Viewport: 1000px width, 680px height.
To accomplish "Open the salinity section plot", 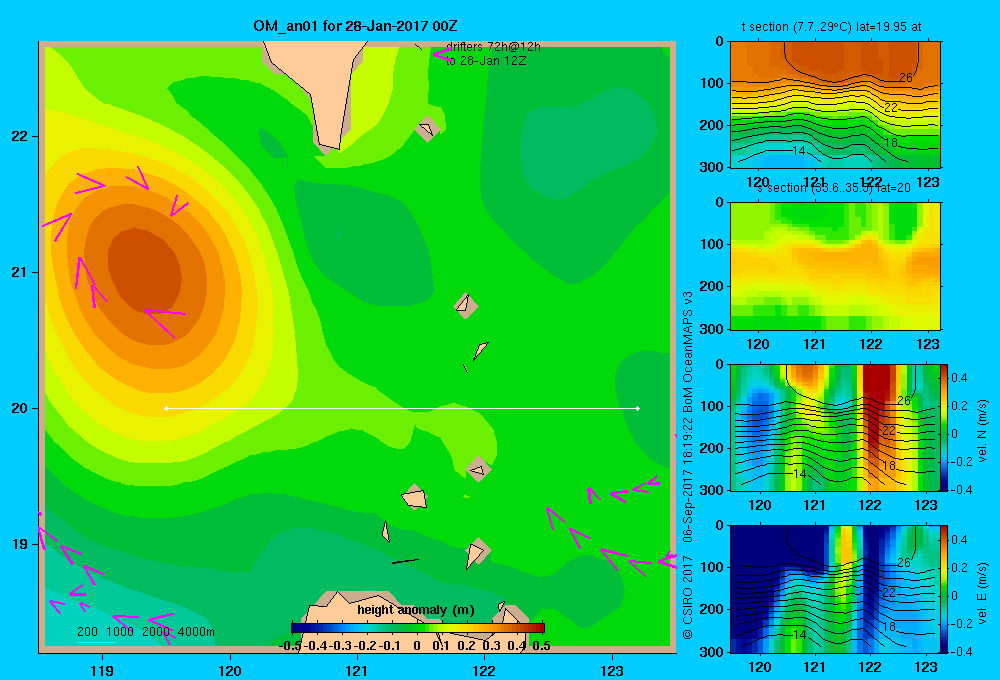I will pyautogui.click(x=835, y=266).
